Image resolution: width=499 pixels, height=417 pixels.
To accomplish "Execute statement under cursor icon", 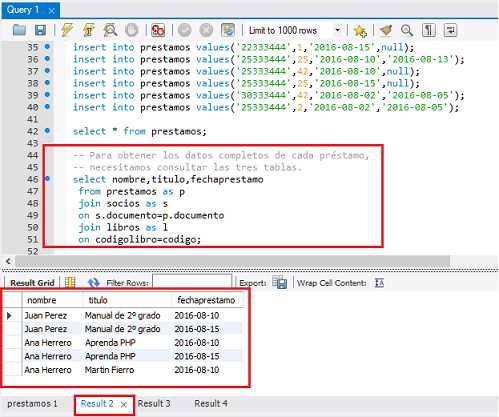I will 89,30.
